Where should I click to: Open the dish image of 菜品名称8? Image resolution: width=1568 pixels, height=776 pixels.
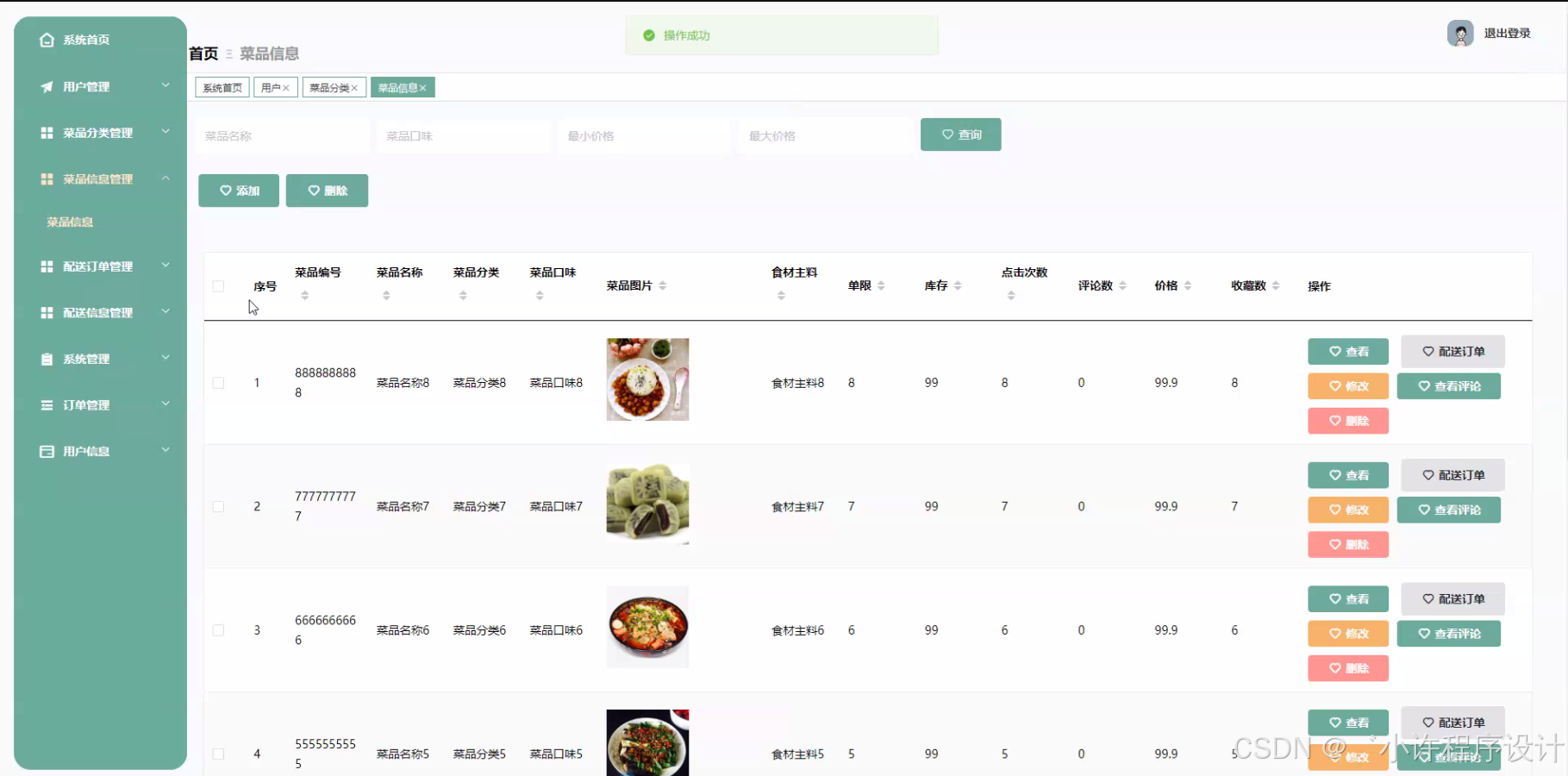(647, 379)
